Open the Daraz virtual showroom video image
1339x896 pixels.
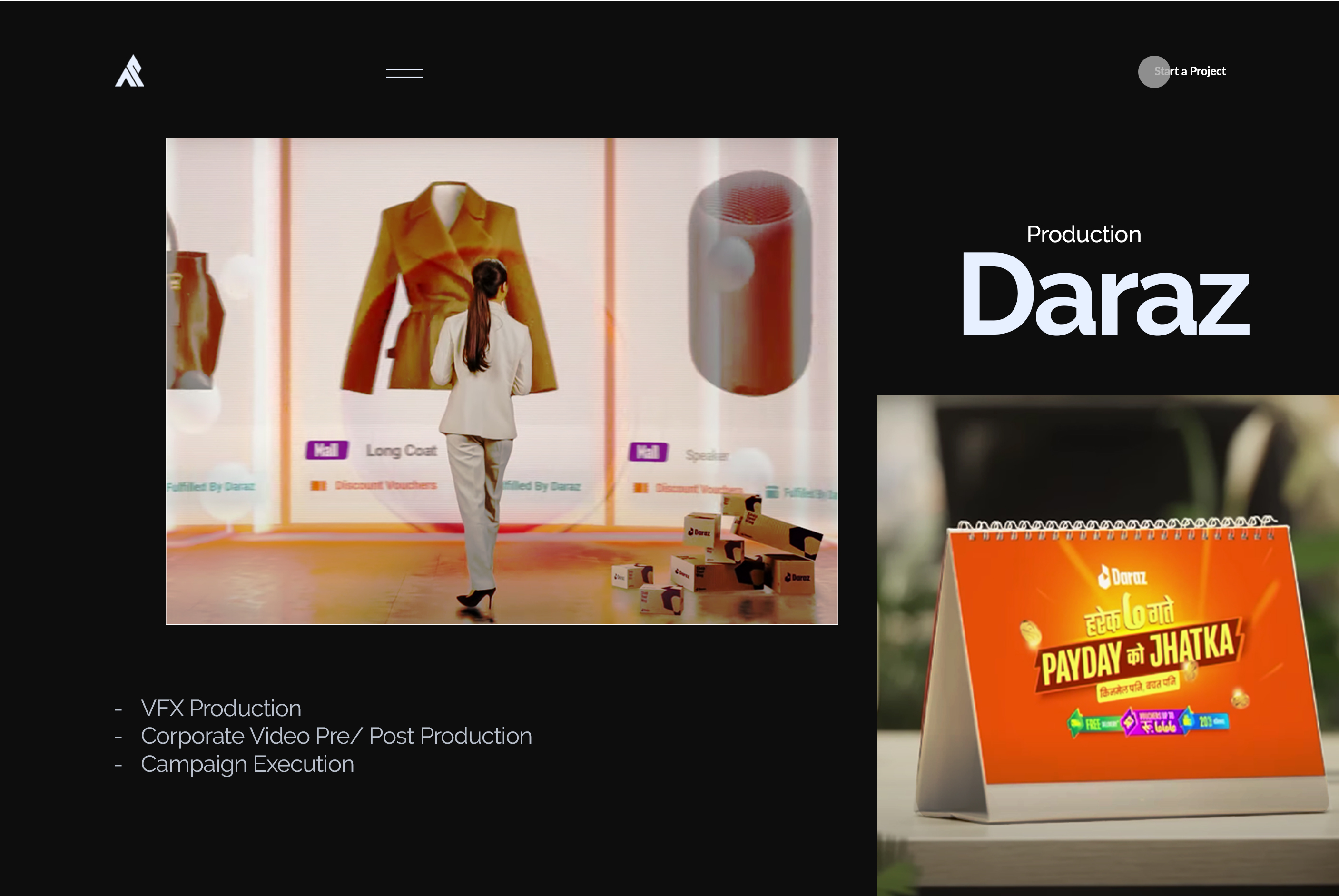click(x=502, y=381)
